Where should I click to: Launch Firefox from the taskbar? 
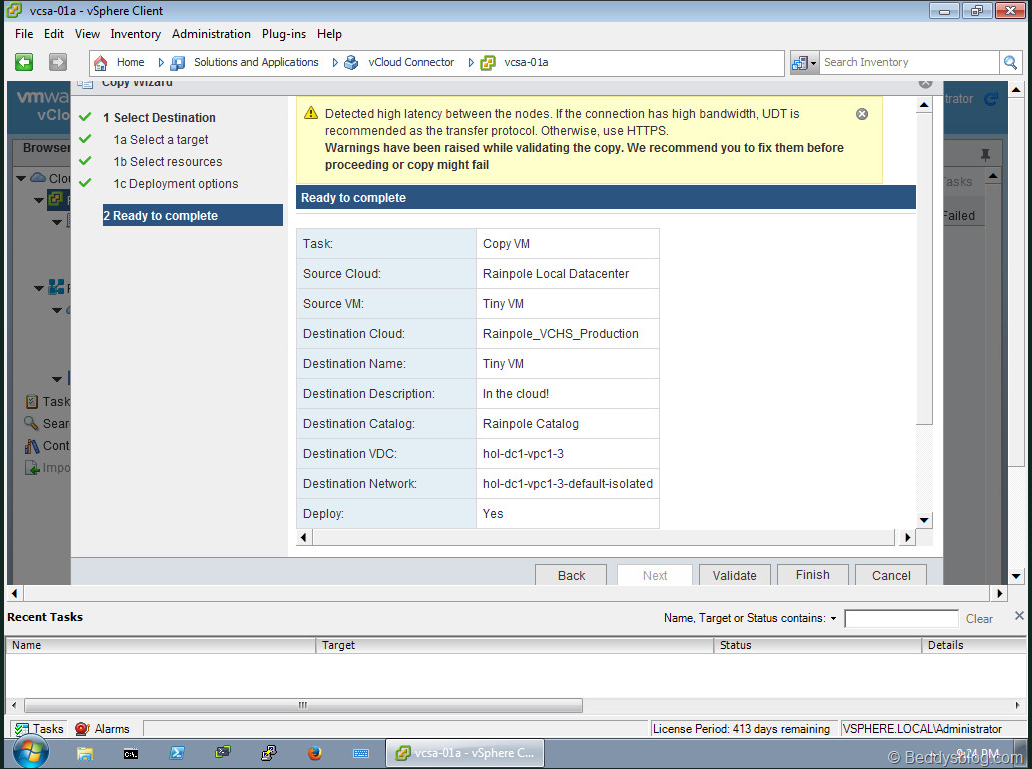pyautogui.click(x=315, y=753)
